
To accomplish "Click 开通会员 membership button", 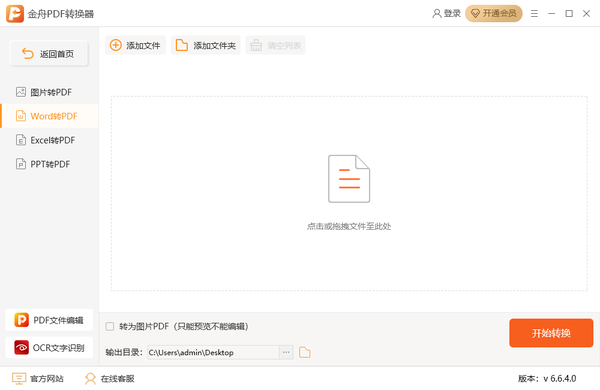I will click(x=494, y=13).
